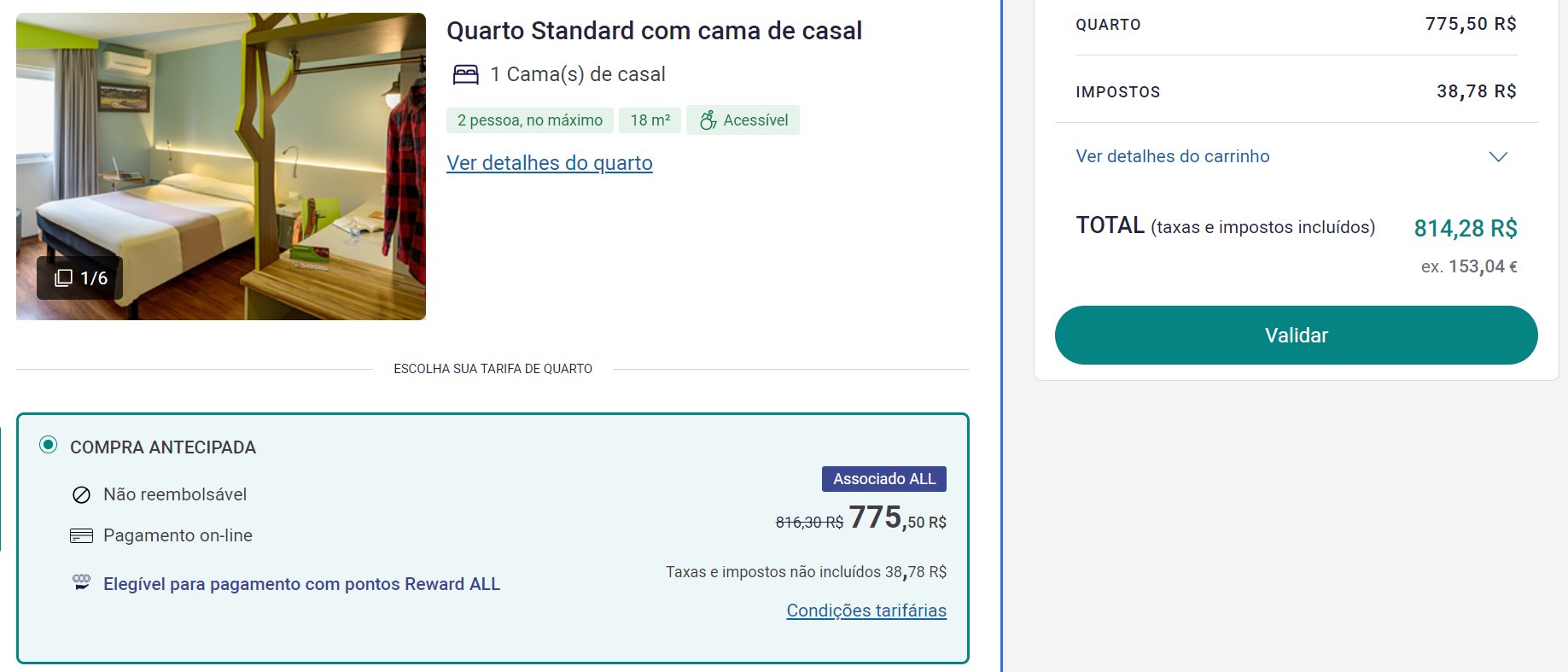Viewport: 1568px width, 672px height.
Task: Open Condições tarifárias link
Action: (x=866, y=611)
